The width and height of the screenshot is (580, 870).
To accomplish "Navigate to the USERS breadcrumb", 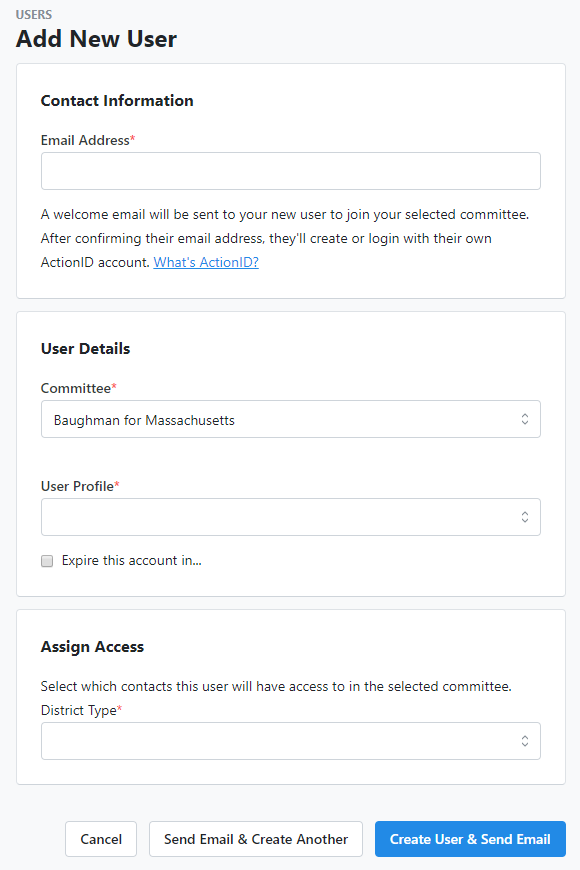I will pos(35,15).
